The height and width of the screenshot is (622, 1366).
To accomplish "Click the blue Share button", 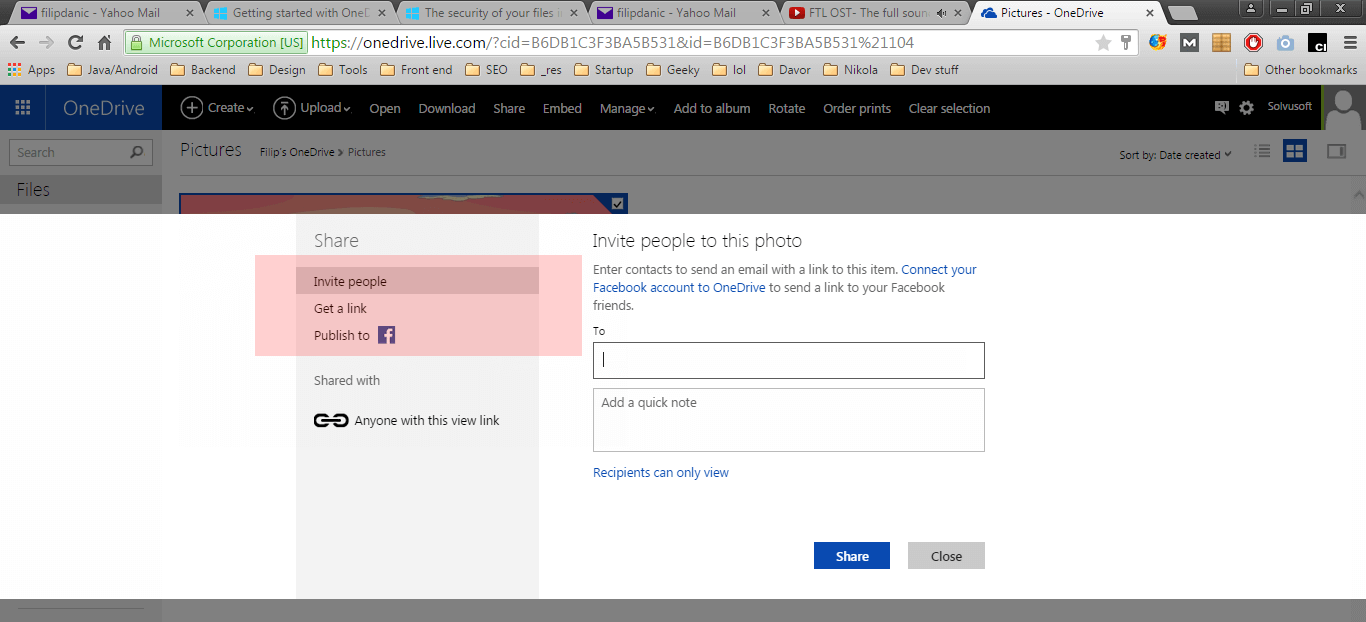I will 852,556.
